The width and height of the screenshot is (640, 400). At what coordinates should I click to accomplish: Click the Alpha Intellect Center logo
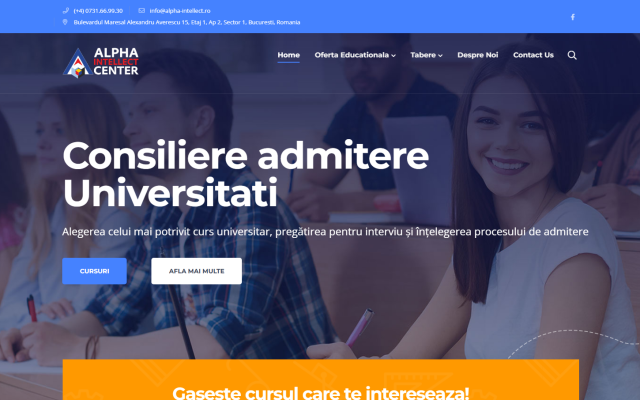click(101, 62)
